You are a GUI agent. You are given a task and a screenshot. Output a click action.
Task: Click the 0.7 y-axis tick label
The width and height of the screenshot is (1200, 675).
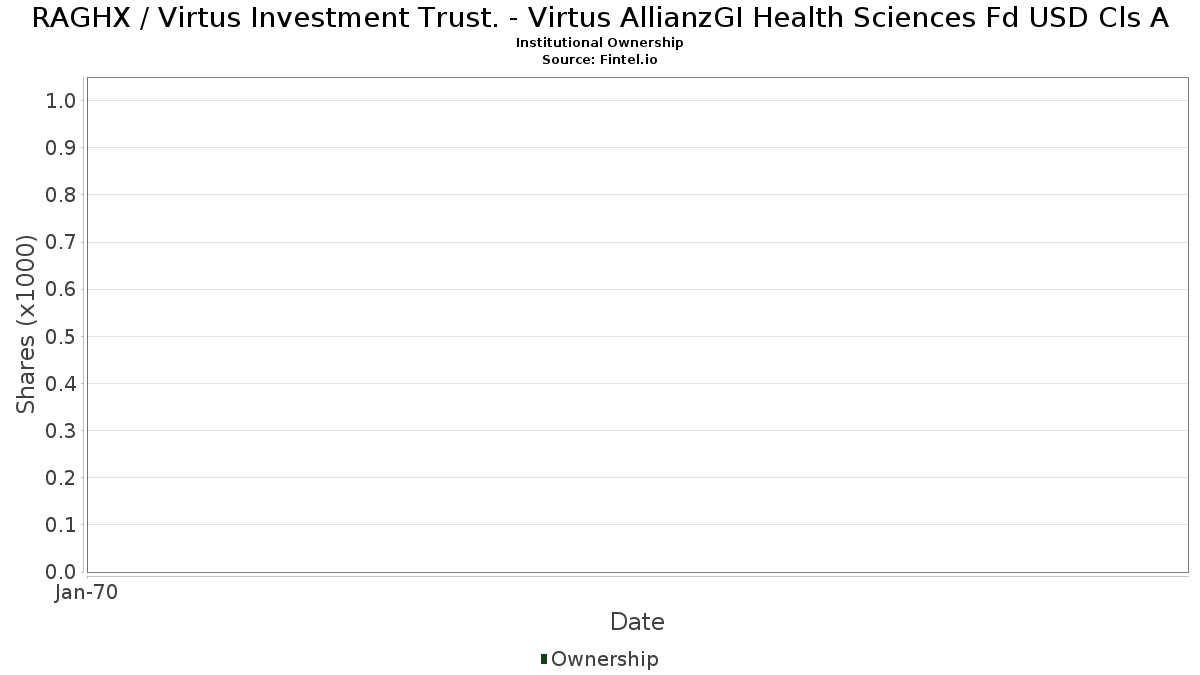click(x=61, y=242)
